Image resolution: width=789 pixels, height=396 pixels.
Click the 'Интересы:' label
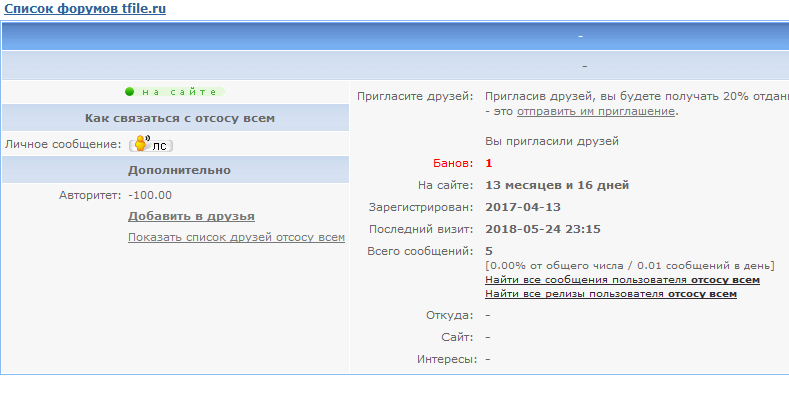click(447, 359)
